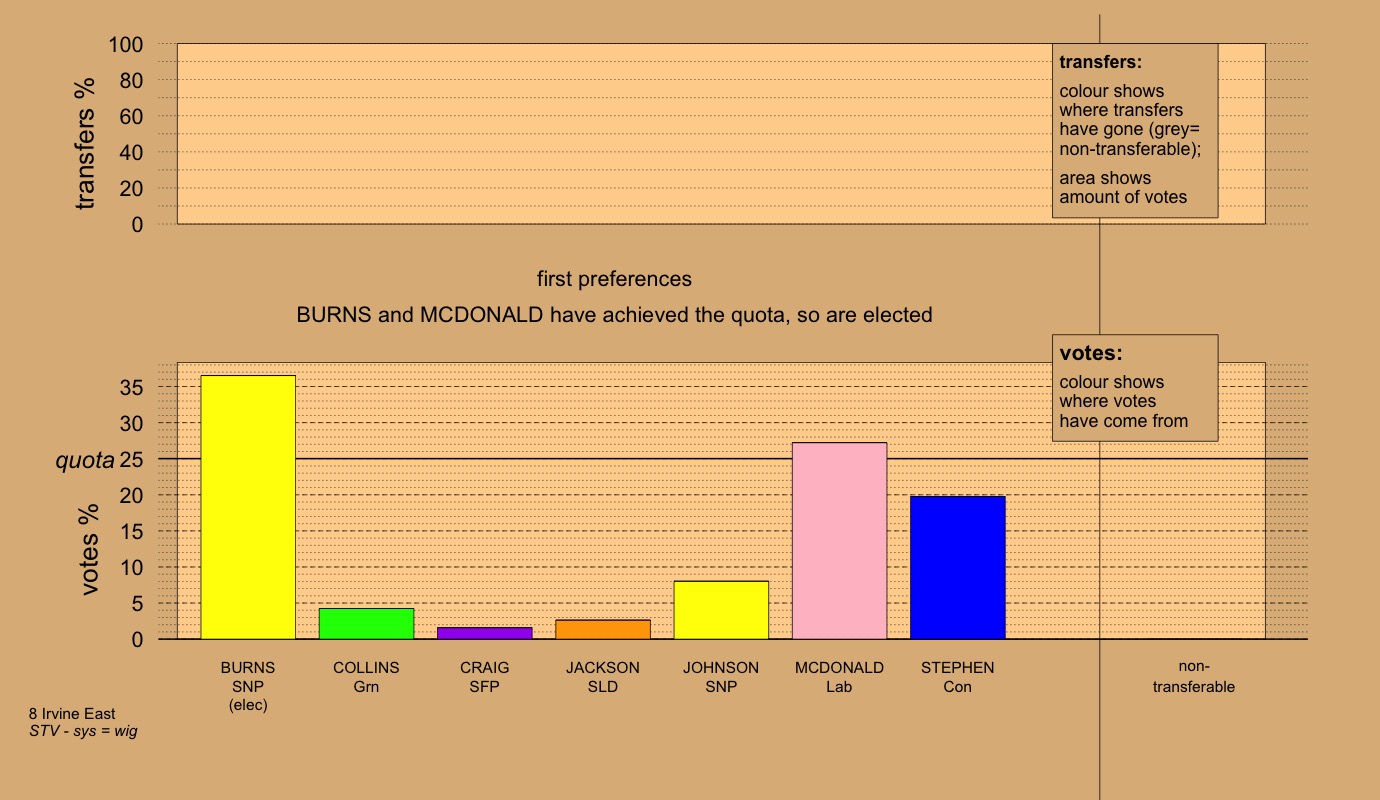Click the '60' tick on transfers axis
1380x800 pixels.
click(x=133, y=117)
